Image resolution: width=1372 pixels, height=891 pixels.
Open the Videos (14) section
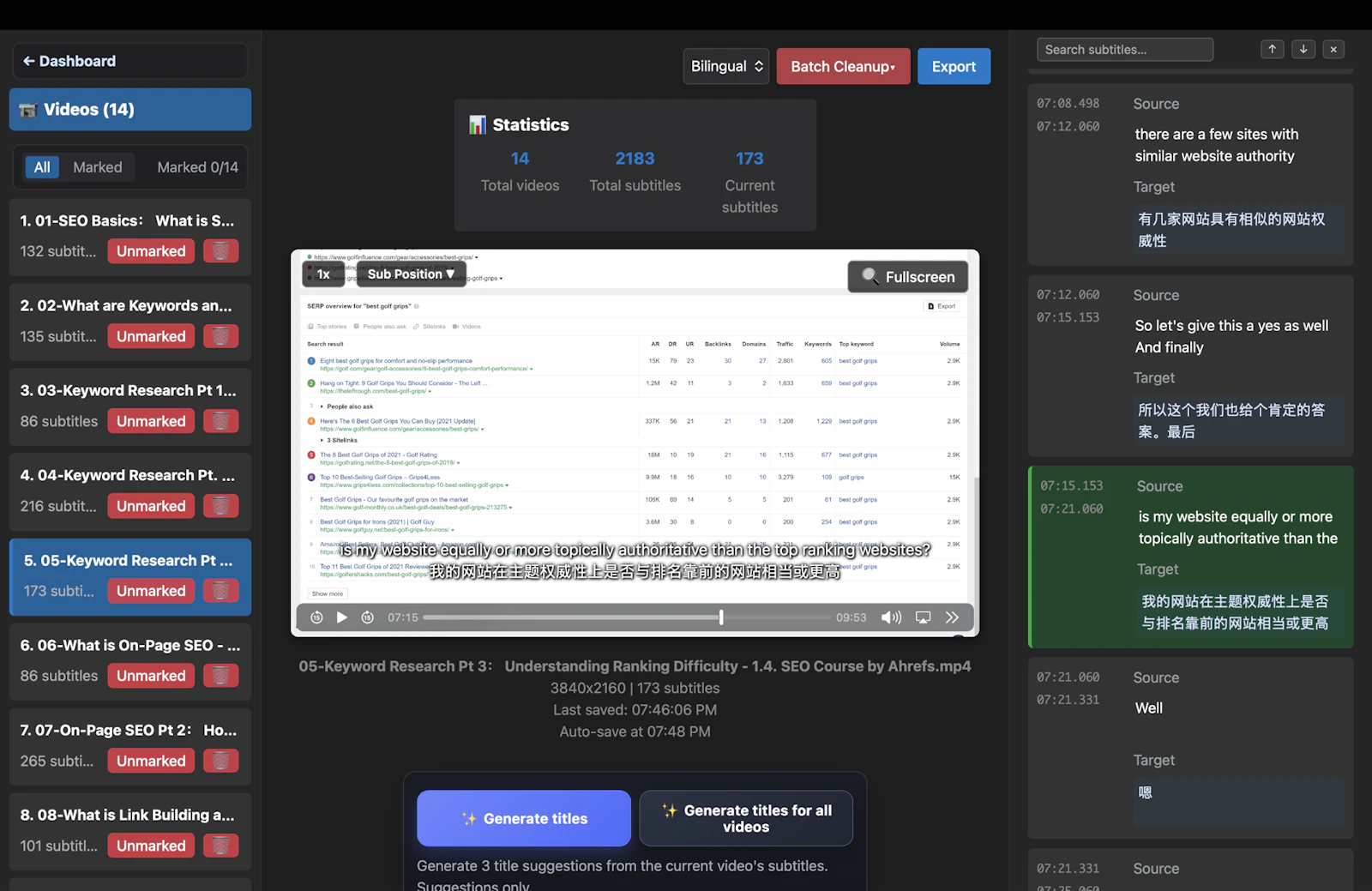pos(130,110)
